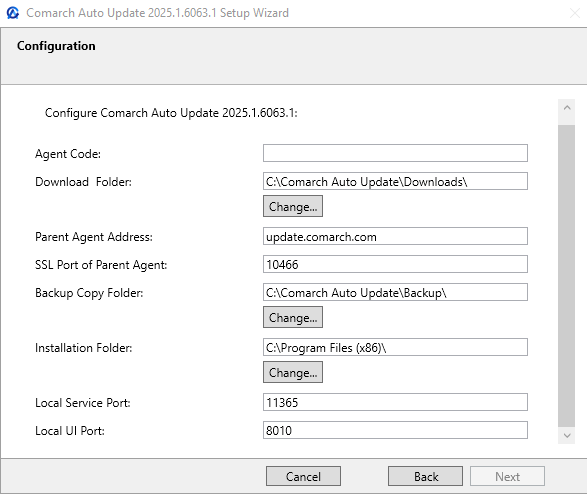Go Back to the previous wizard step
Viewport: 587px width, 494px height.
pos(425,476)
